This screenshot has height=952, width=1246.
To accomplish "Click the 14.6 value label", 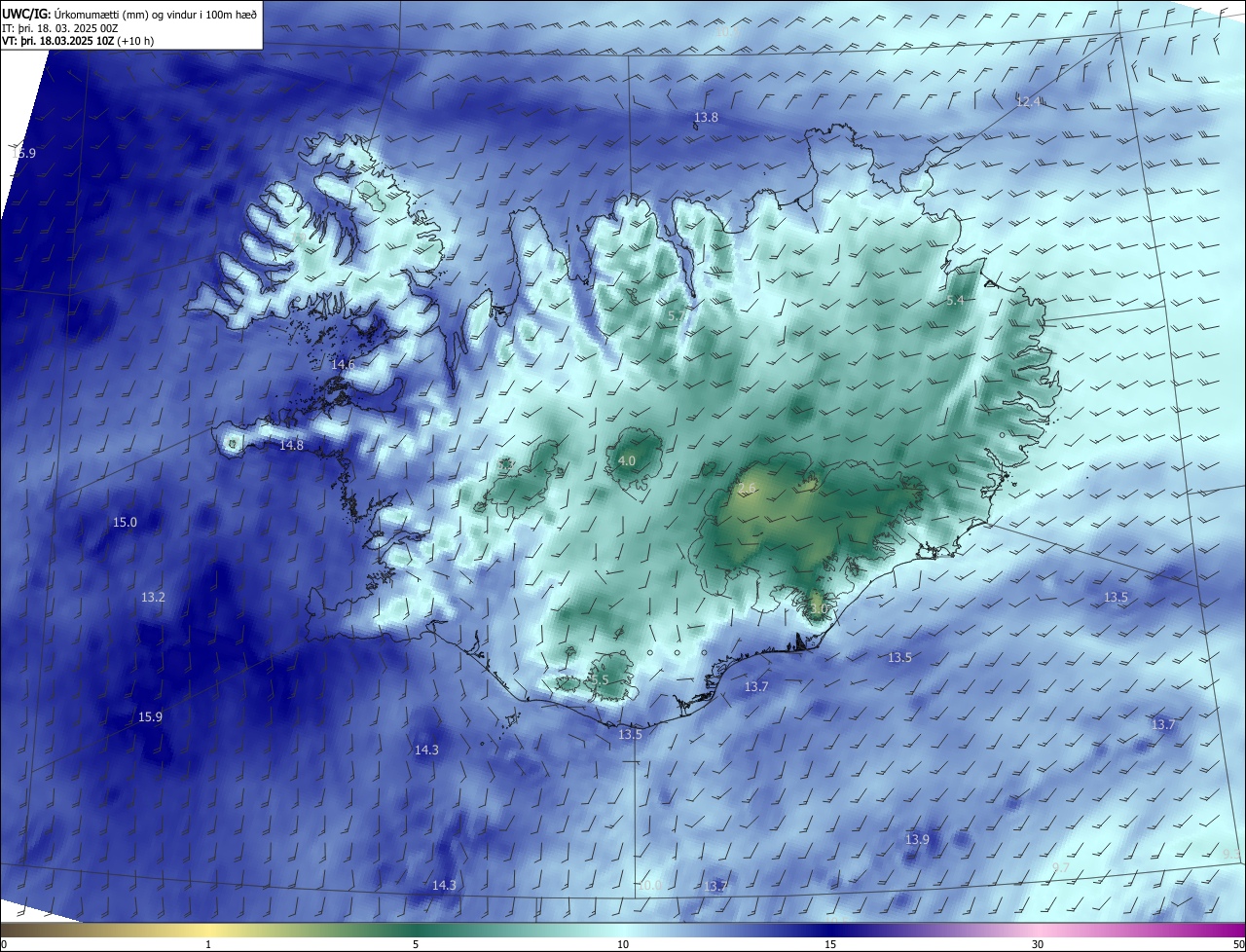I will 343,364.
